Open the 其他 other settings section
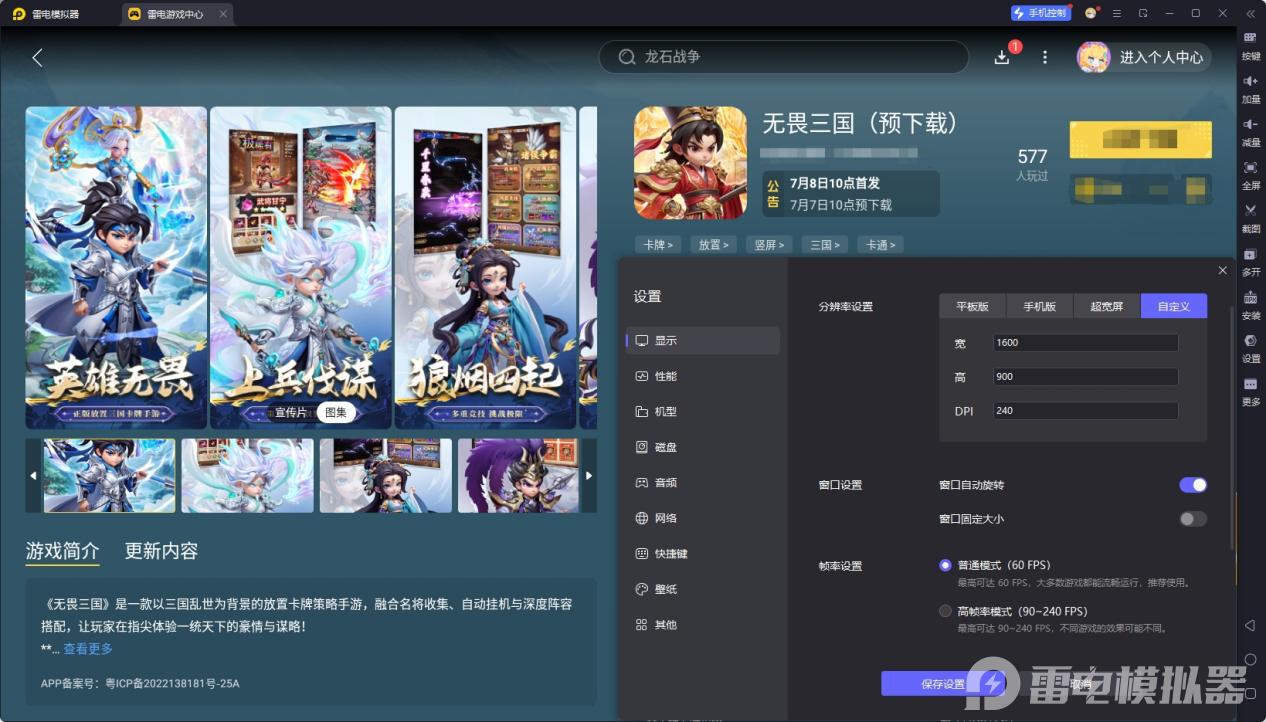 pyautogui.click(x=703, y=624)
